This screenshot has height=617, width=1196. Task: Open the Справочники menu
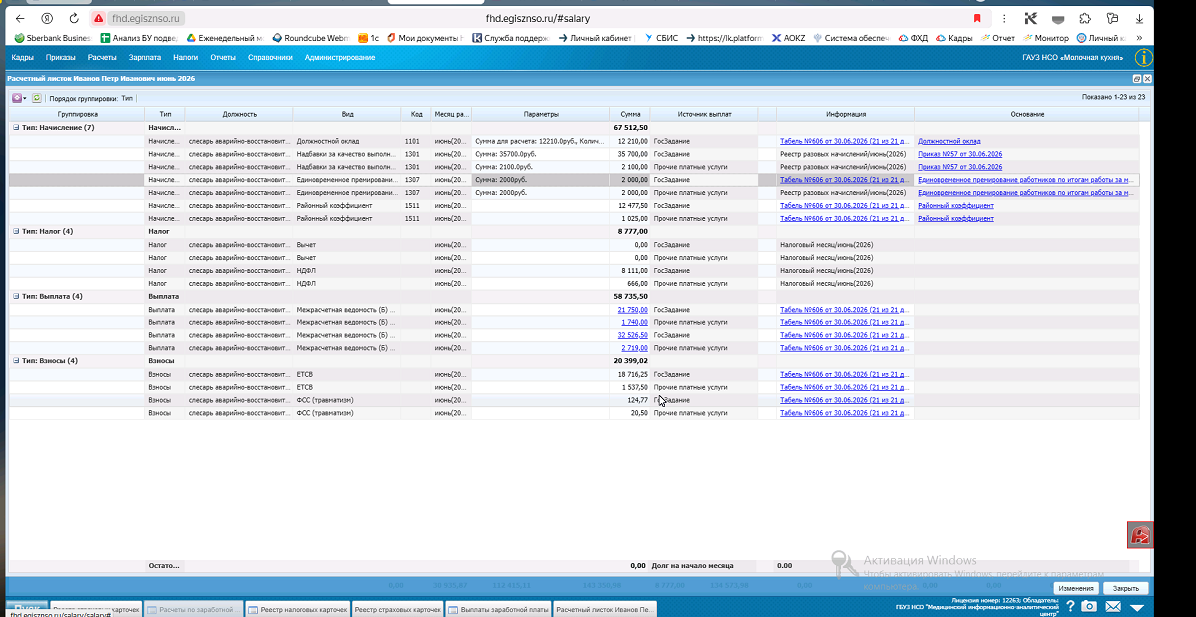[270, 57]
